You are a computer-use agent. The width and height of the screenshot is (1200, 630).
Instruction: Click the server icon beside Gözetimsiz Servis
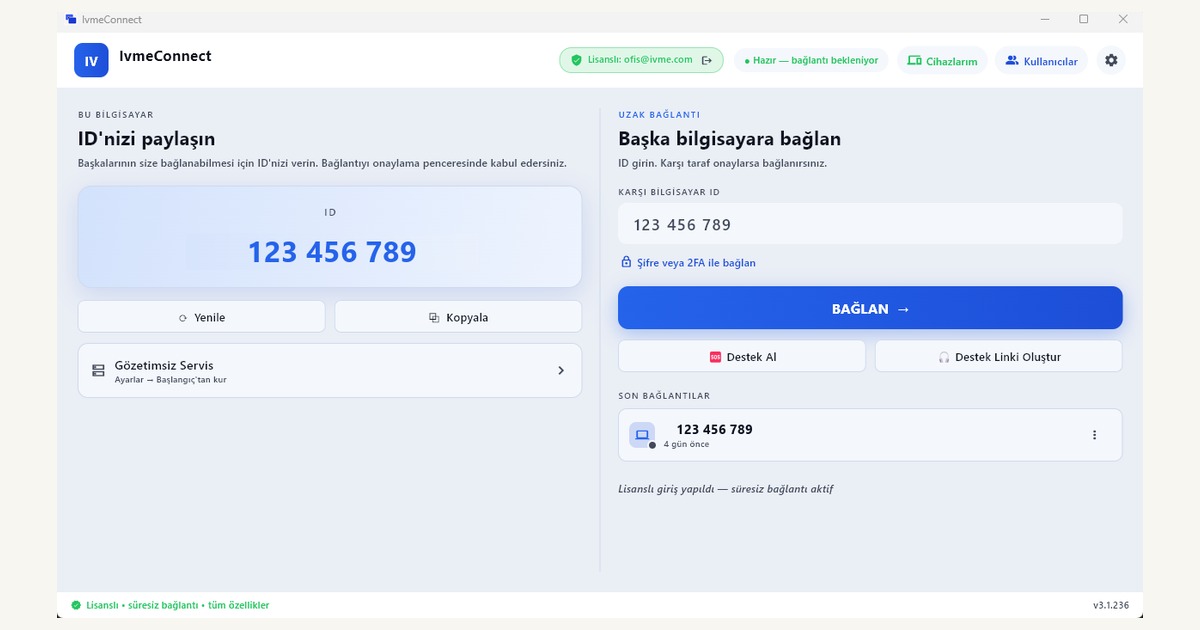click(98, 370)
